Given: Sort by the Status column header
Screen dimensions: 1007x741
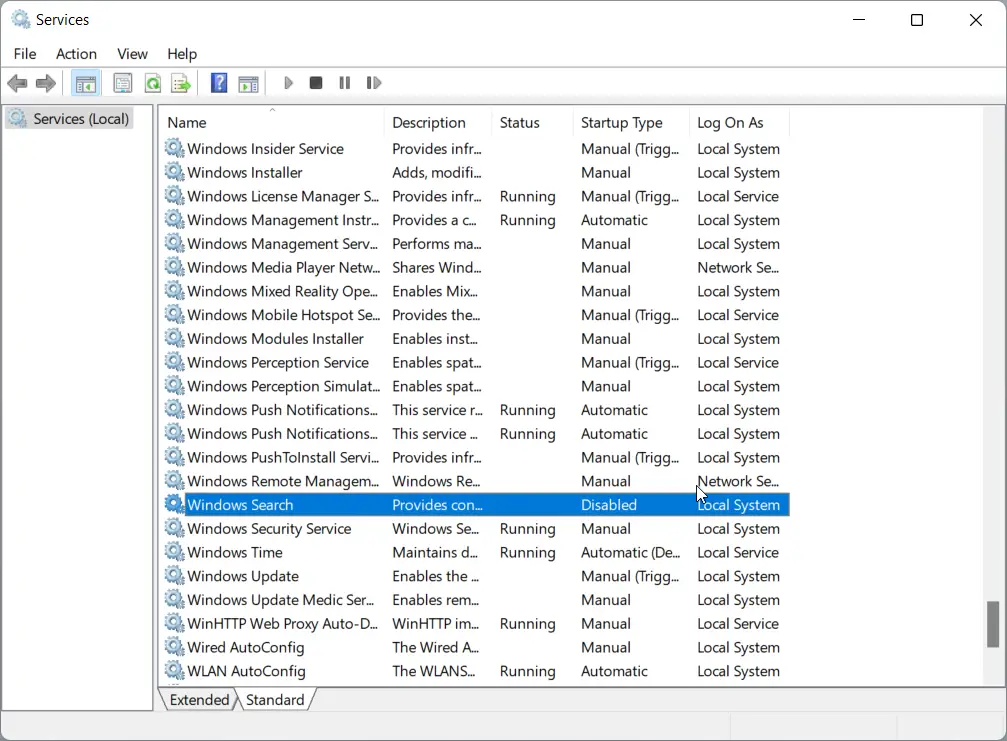Looking at the screenshot, I should [532, 123].
